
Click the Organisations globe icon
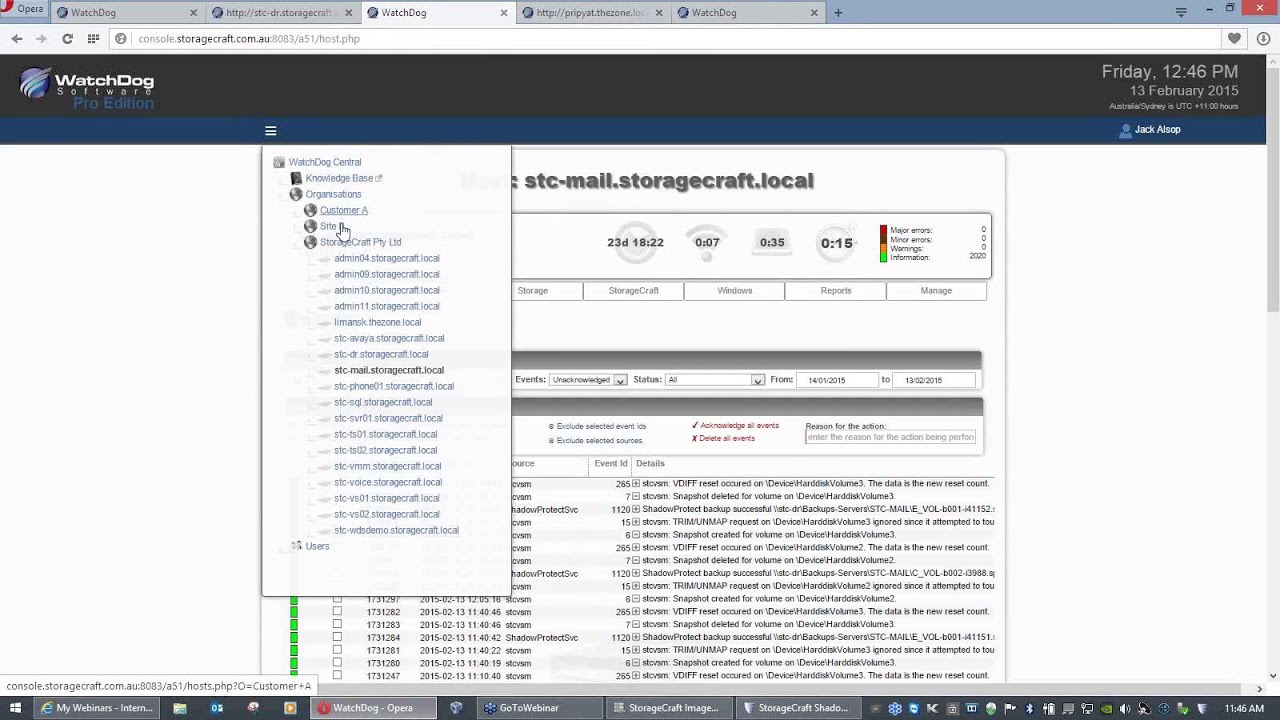(296, 194)
